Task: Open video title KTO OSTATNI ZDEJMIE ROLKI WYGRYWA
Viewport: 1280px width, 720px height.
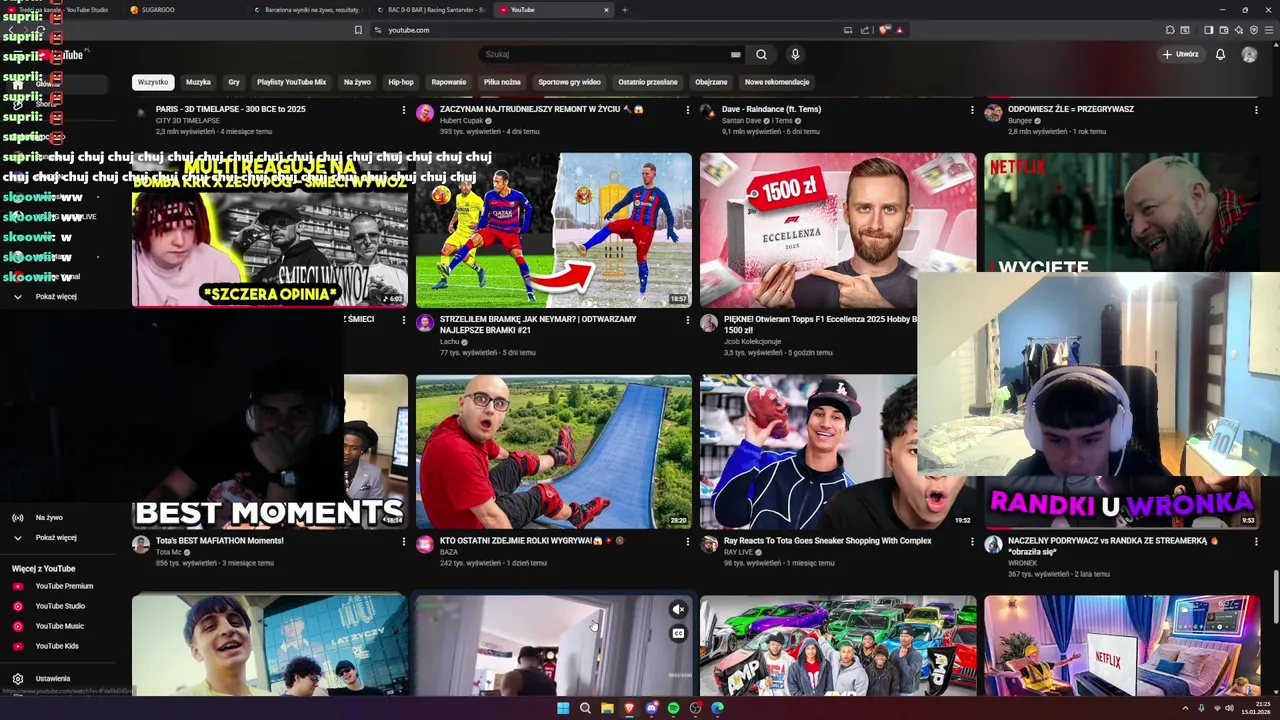Action: 532,541
